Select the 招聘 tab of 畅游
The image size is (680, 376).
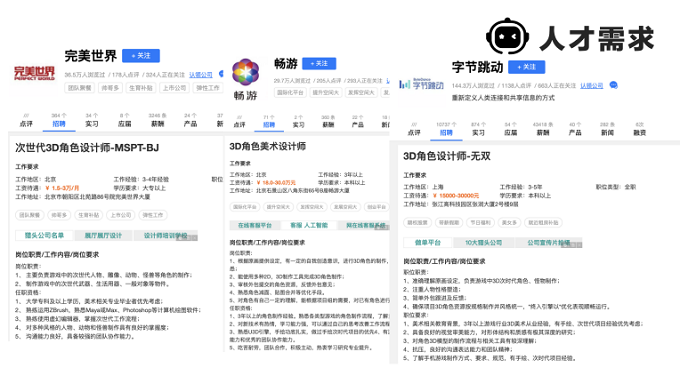pos(269,122)
